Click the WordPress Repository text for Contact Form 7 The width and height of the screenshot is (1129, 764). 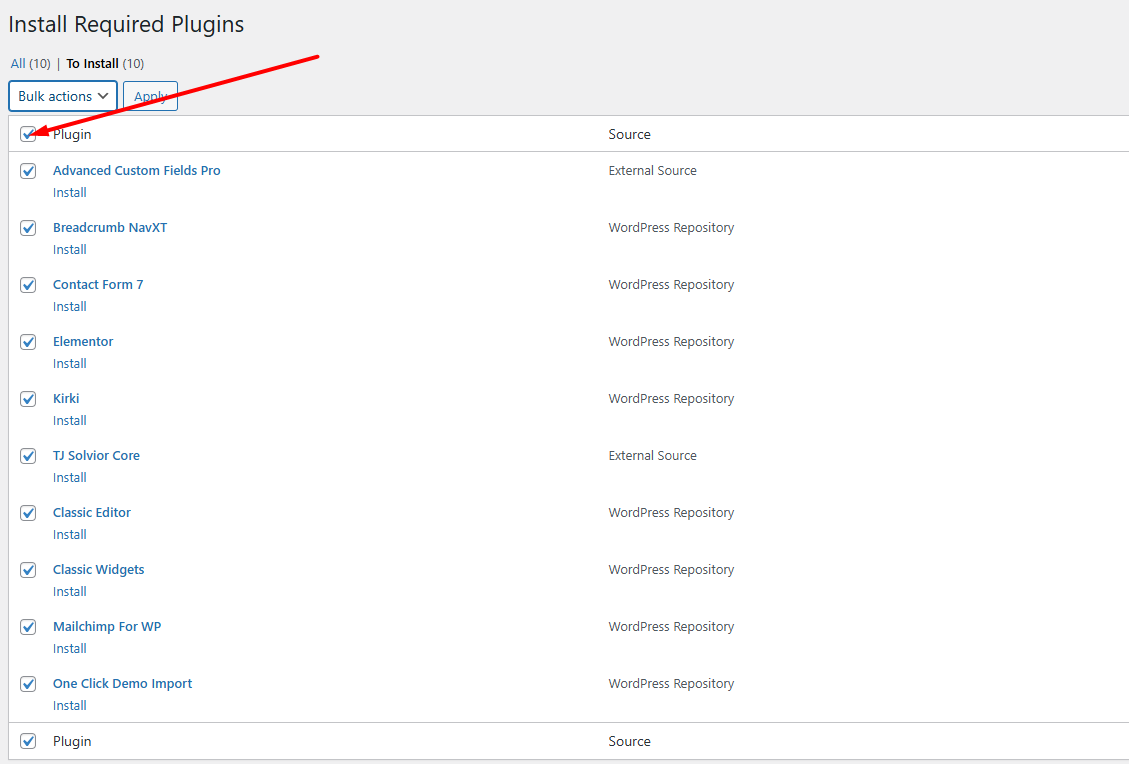click(x=671, y=284)
